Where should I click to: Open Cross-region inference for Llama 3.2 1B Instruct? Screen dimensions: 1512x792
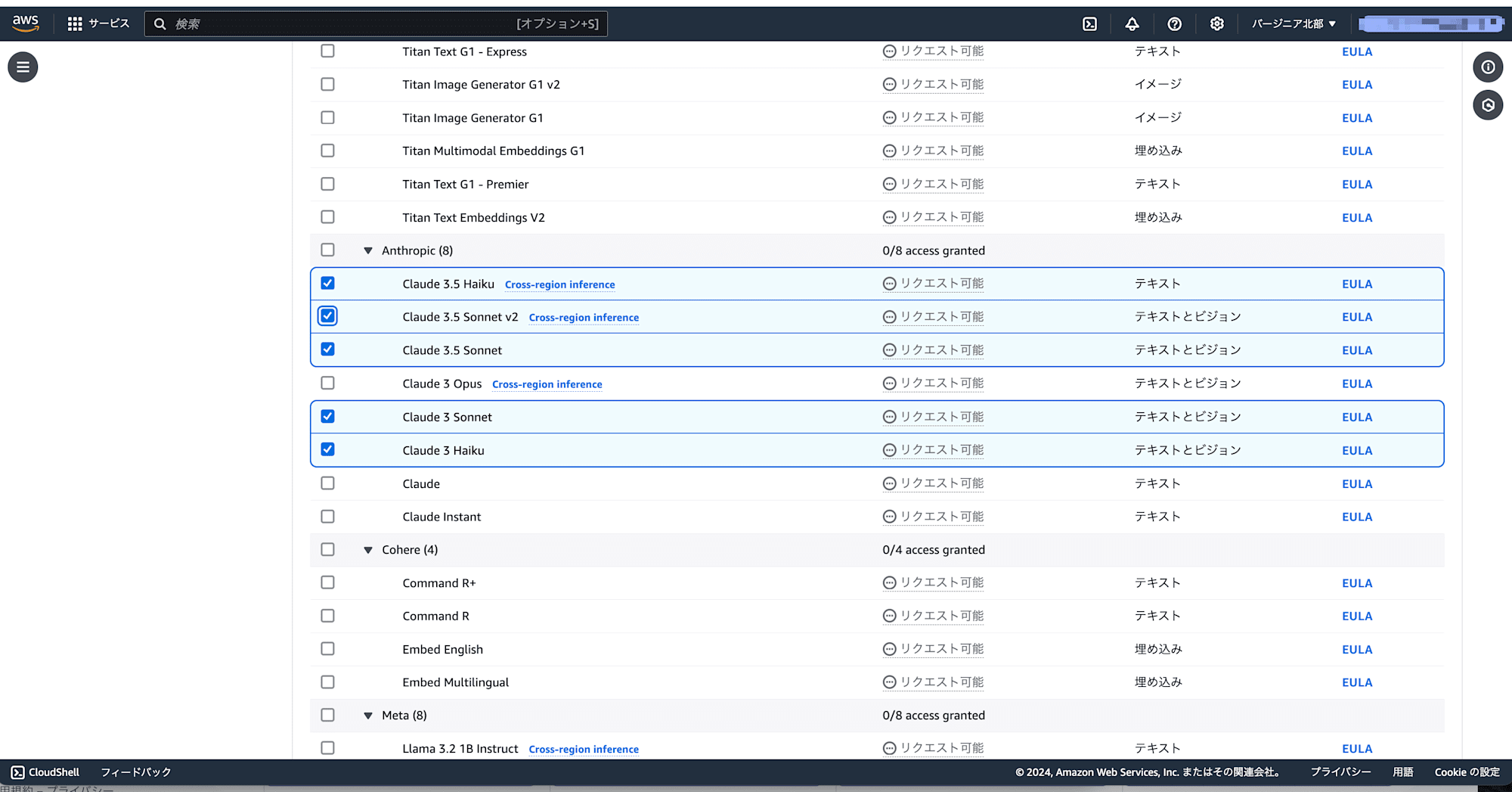tap(584, 749)
